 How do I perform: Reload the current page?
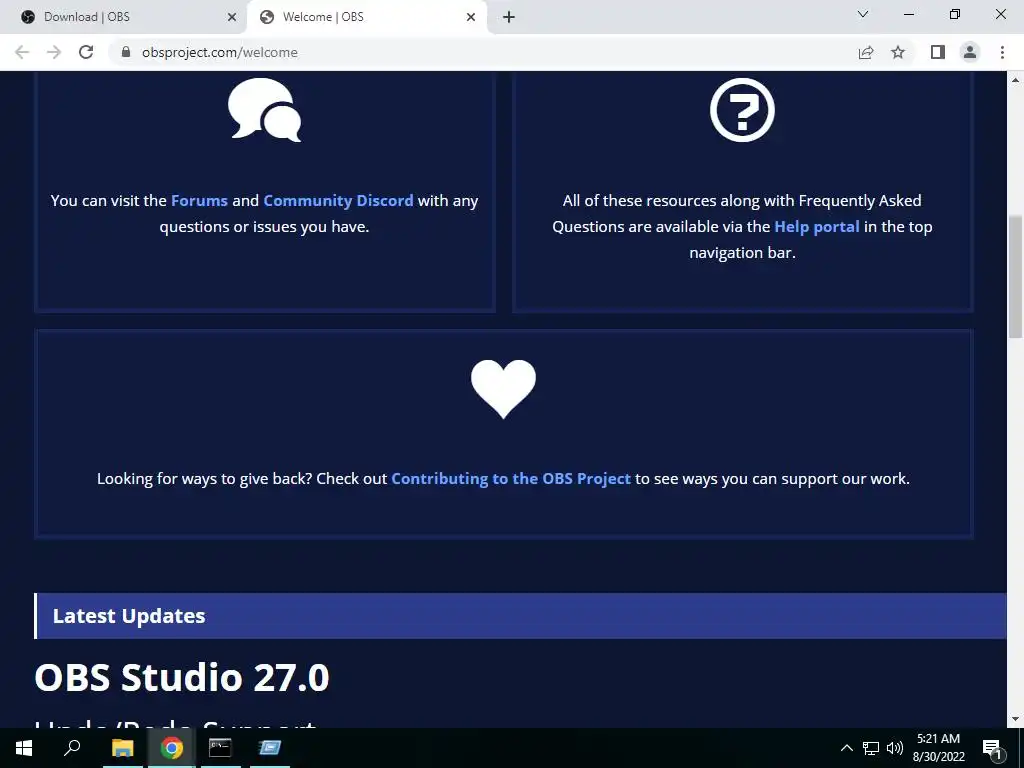click(86, 52)
